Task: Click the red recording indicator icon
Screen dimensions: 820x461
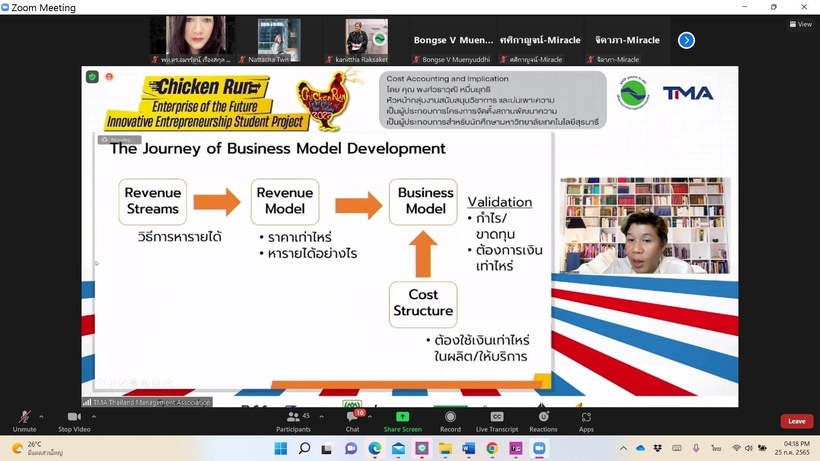Action: click(x=109, y=77)
